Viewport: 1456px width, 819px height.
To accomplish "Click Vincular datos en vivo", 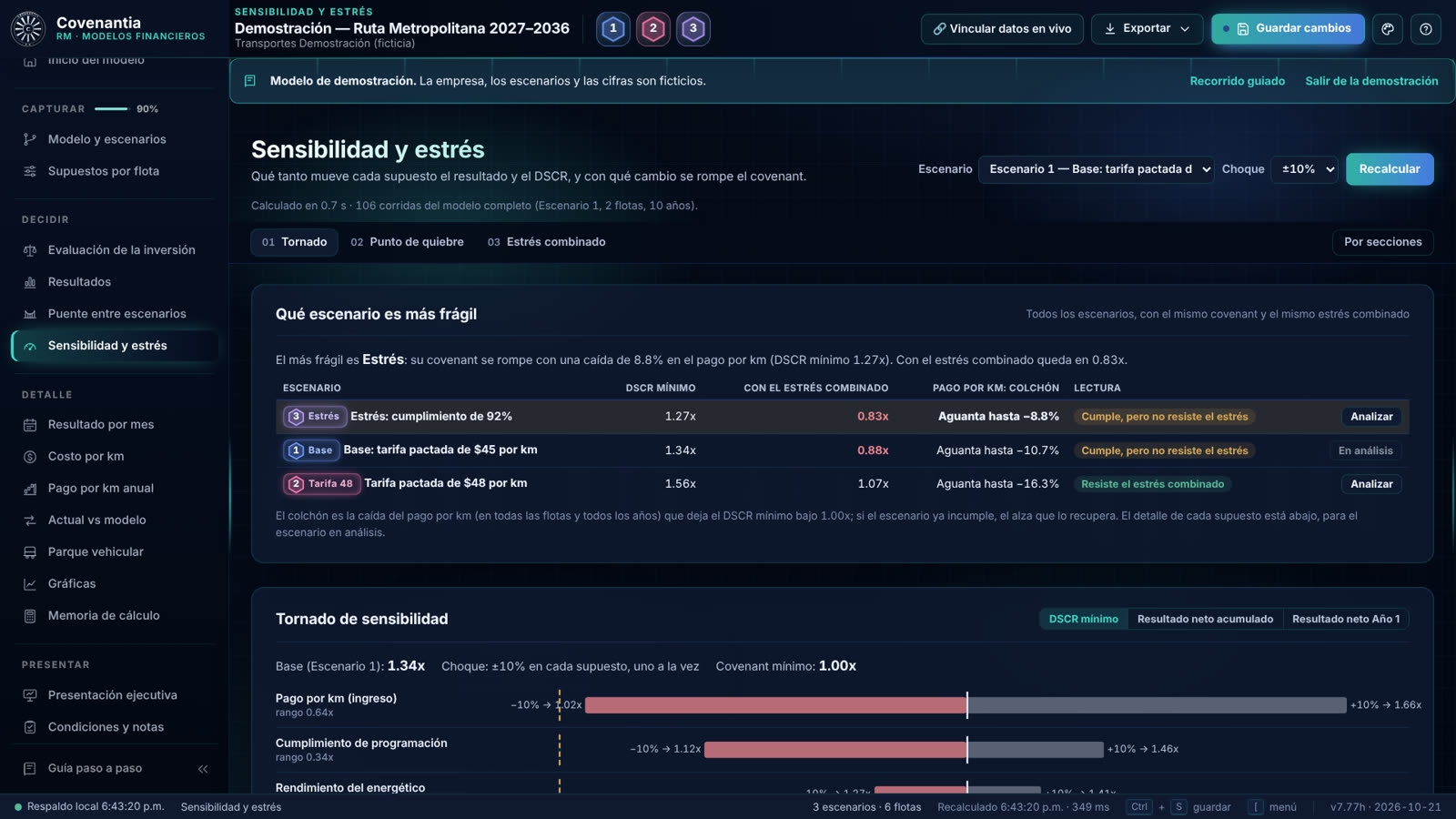I will [x=1002, y=29].
